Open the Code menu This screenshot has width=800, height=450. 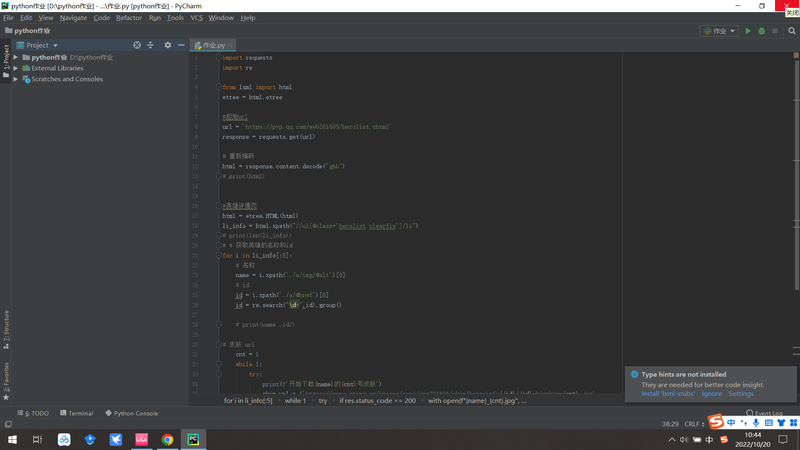(102, 18)
